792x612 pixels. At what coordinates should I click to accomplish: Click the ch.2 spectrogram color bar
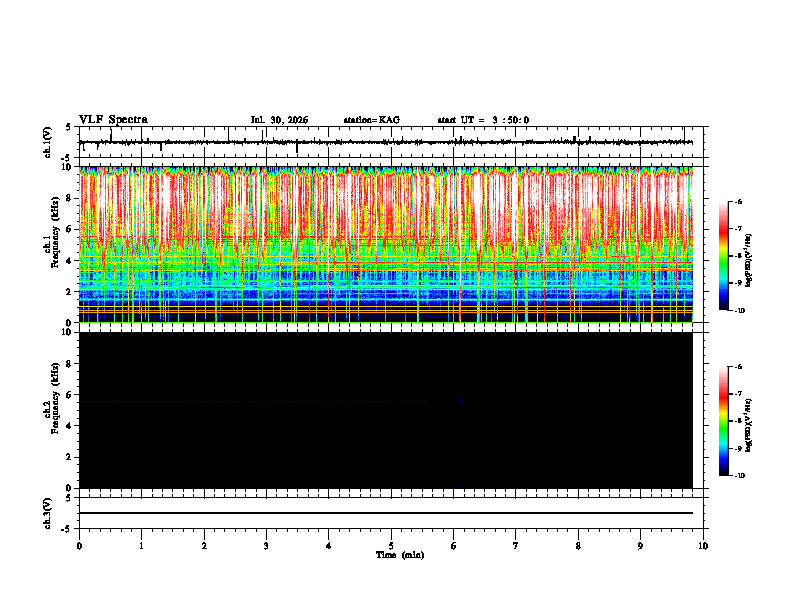click(724, 421)
